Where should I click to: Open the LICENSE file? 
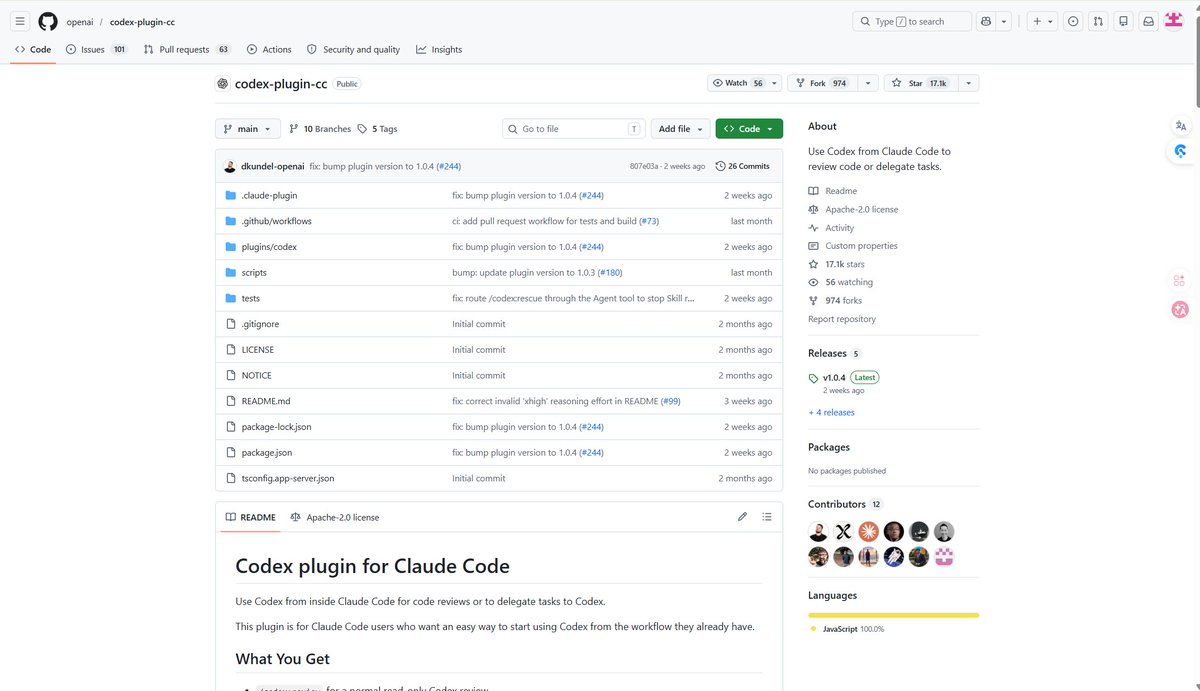258,350
